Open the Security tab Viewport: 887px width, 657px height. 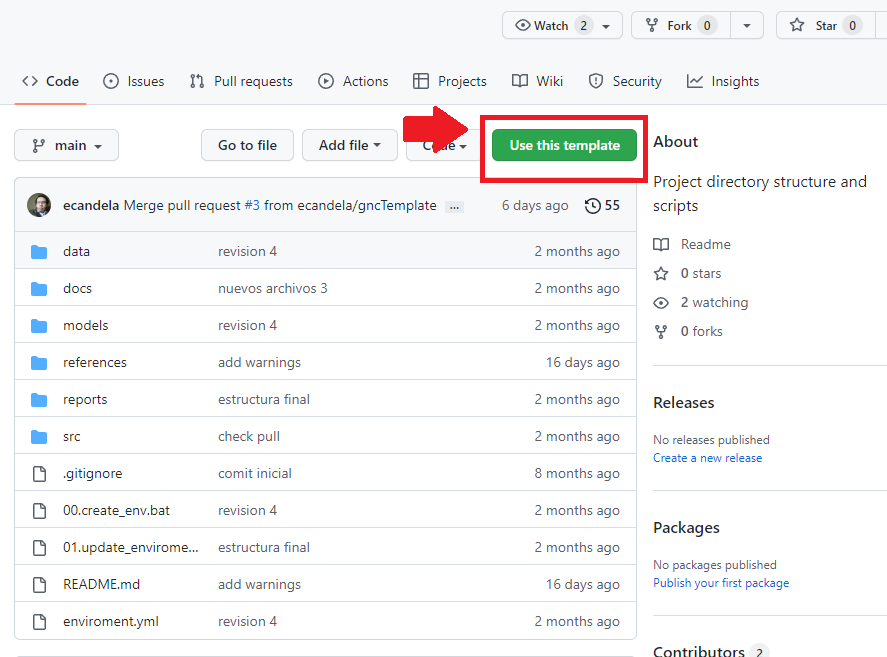(625, 81)
